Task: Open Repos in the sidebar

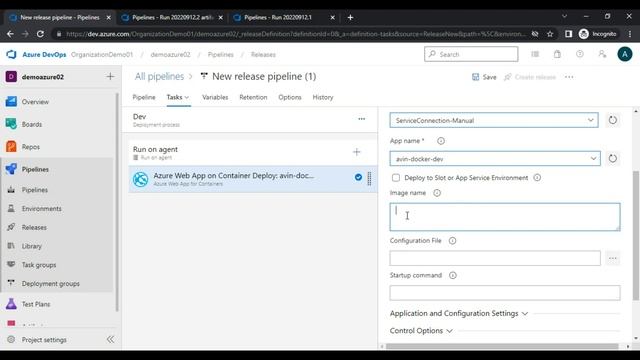Action: (x=31, y=147)
